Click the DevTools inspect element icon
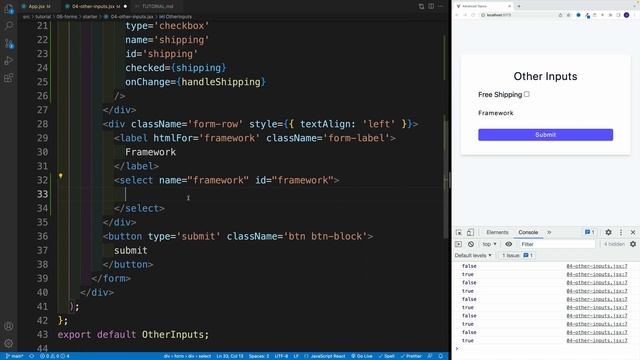The image size is (640, 360). [x=459, y=232]
